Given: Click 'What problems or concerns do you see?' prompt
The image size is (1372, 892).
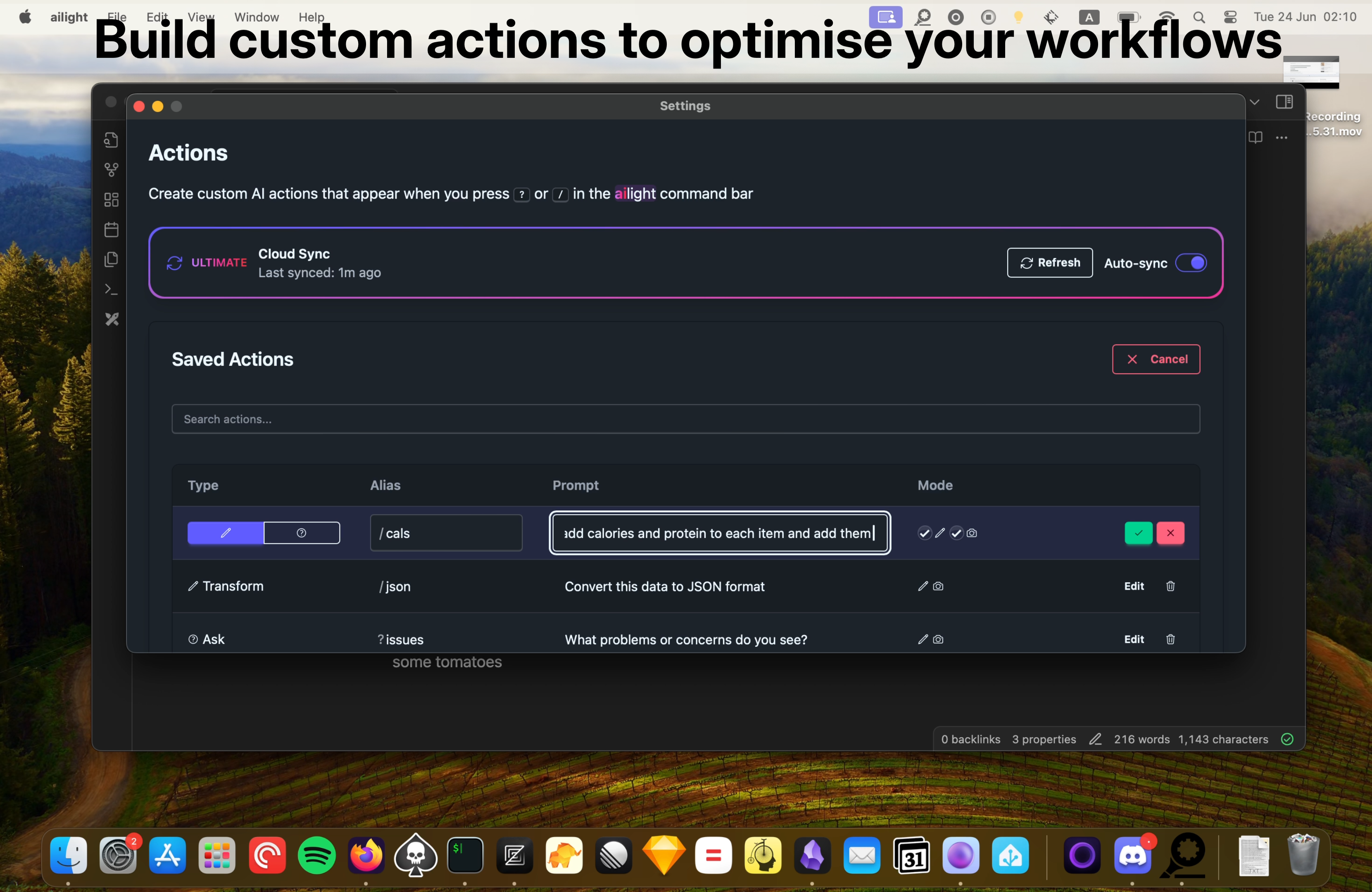Looking at the screenshot, I should (x=686, y=640).
